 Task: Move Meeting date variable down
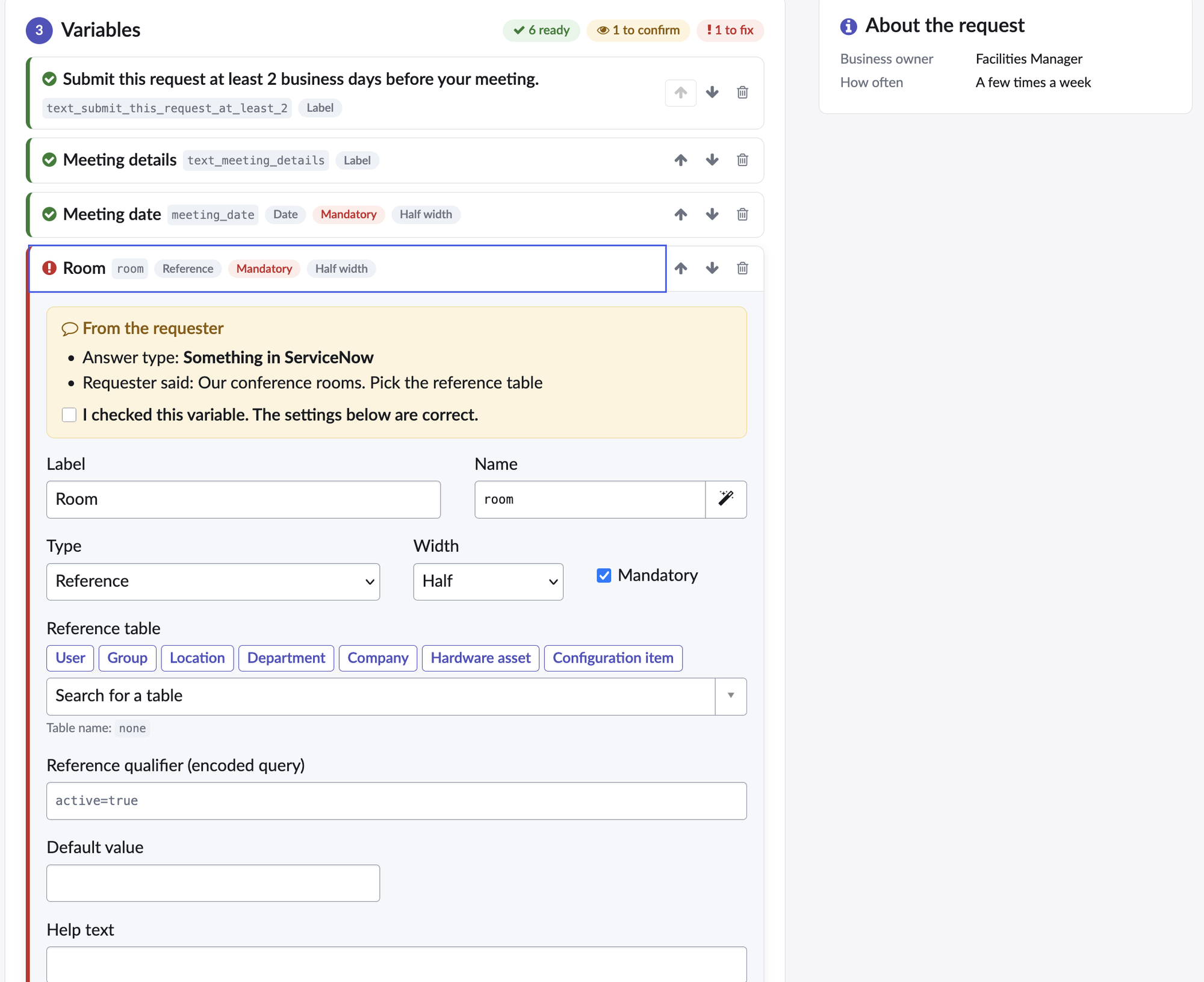pyautogui.click(x=712, y=214)
